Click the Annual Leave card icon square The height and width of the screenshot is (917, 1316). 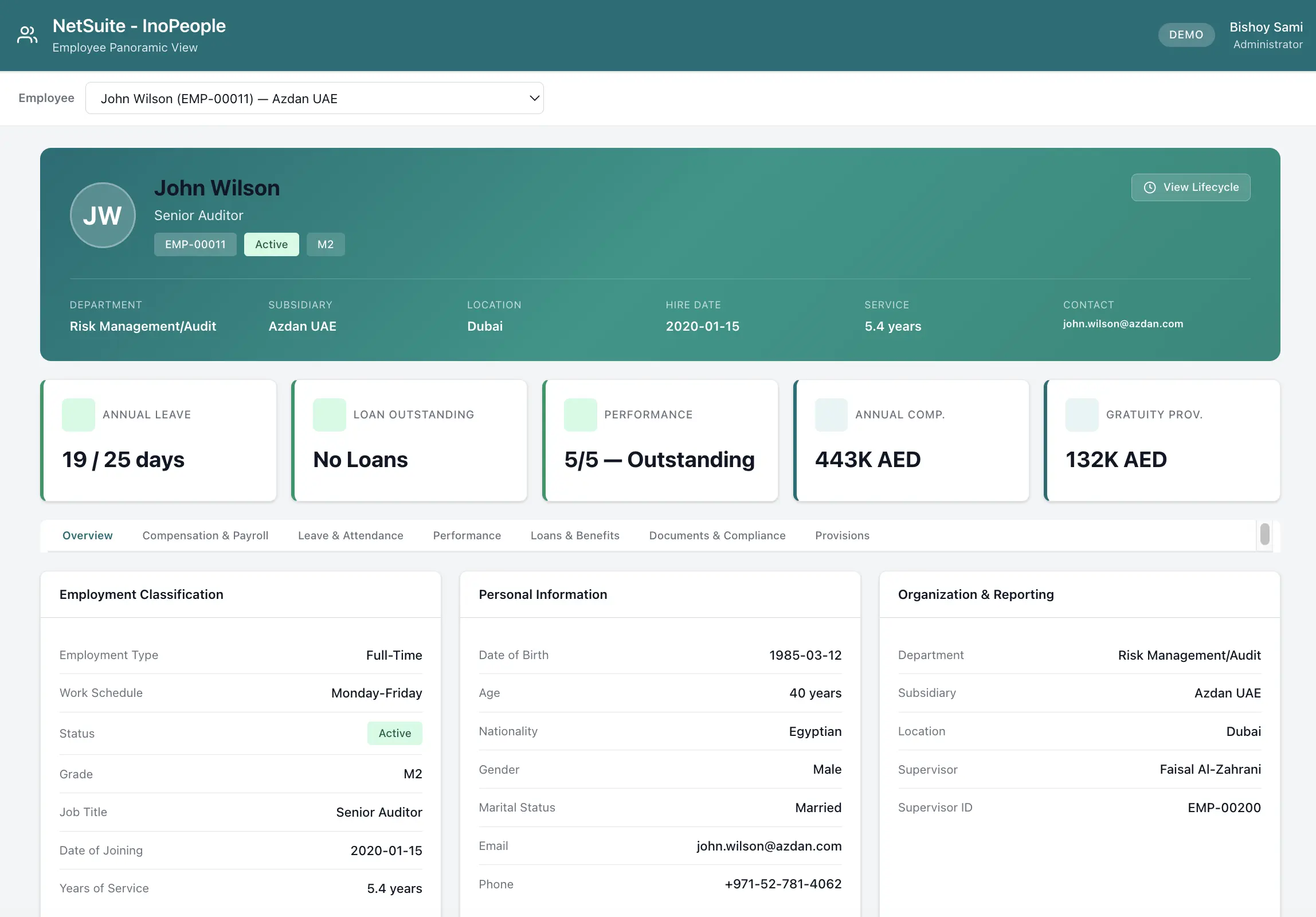pos(79,415)
